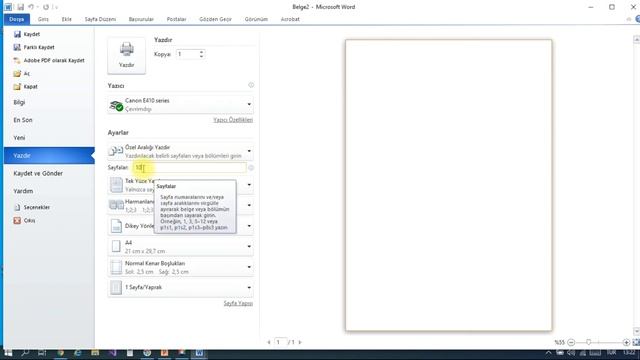Click the info icon beside Yazıcı heading
Viewport: 640px width, 360px height.
[251, 85]
